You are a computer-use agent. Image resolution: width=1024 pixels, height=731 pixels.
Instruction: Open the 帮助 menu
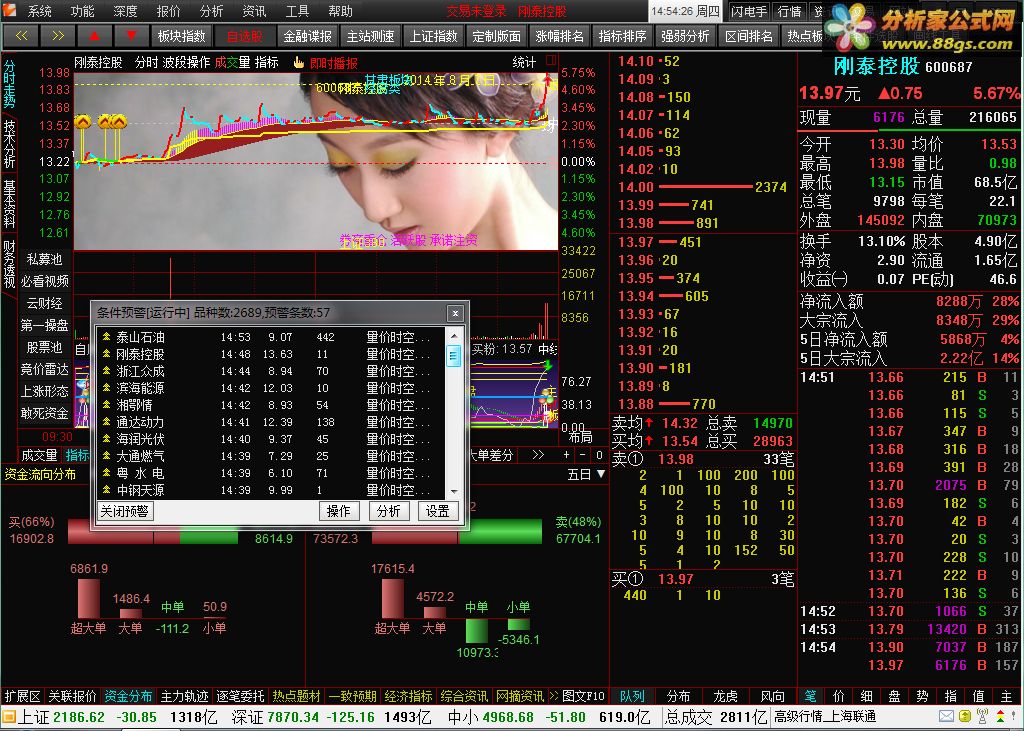coord(340,11)
